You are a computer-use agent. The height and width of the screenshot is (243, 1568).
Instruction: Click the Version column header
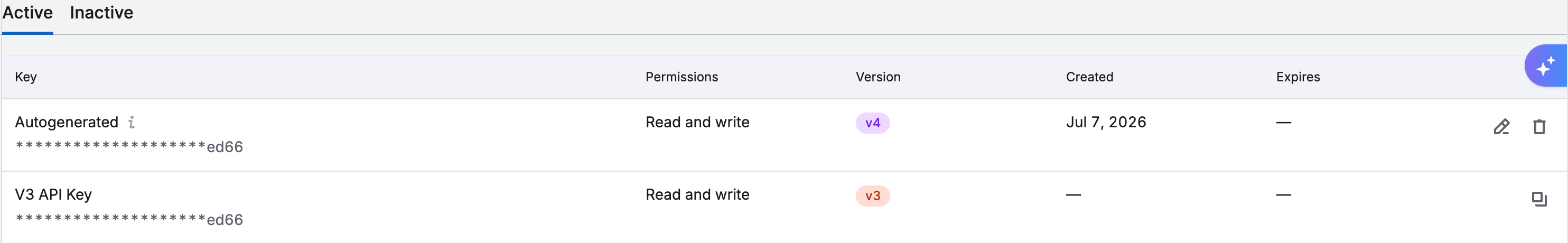pyautogui.click(x=878, y=77)
